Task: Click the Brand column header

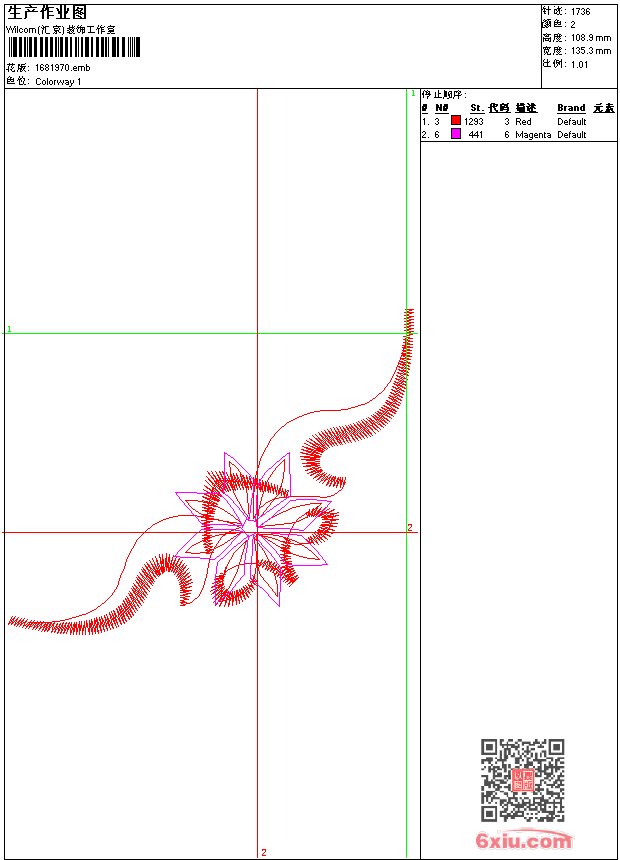Action: pyautogui.click(x=571, y=108)
